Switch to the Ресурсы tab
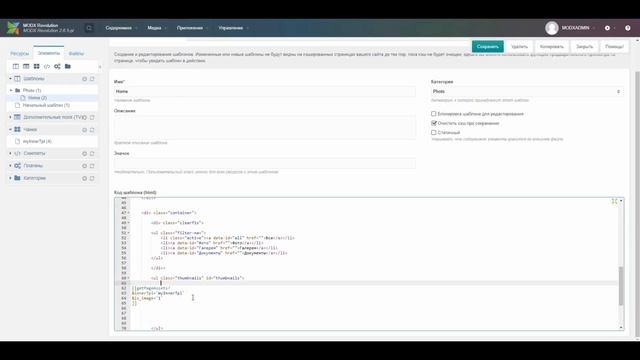 pyautogui.click(x=20, y=53)
